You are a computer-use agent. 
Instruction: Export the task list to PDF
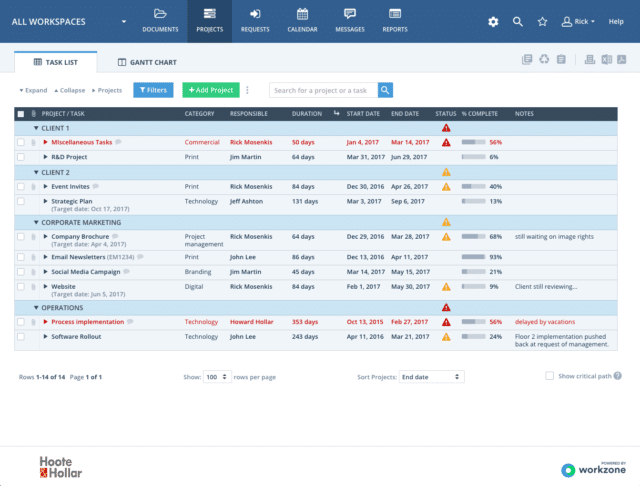(621, 61)
